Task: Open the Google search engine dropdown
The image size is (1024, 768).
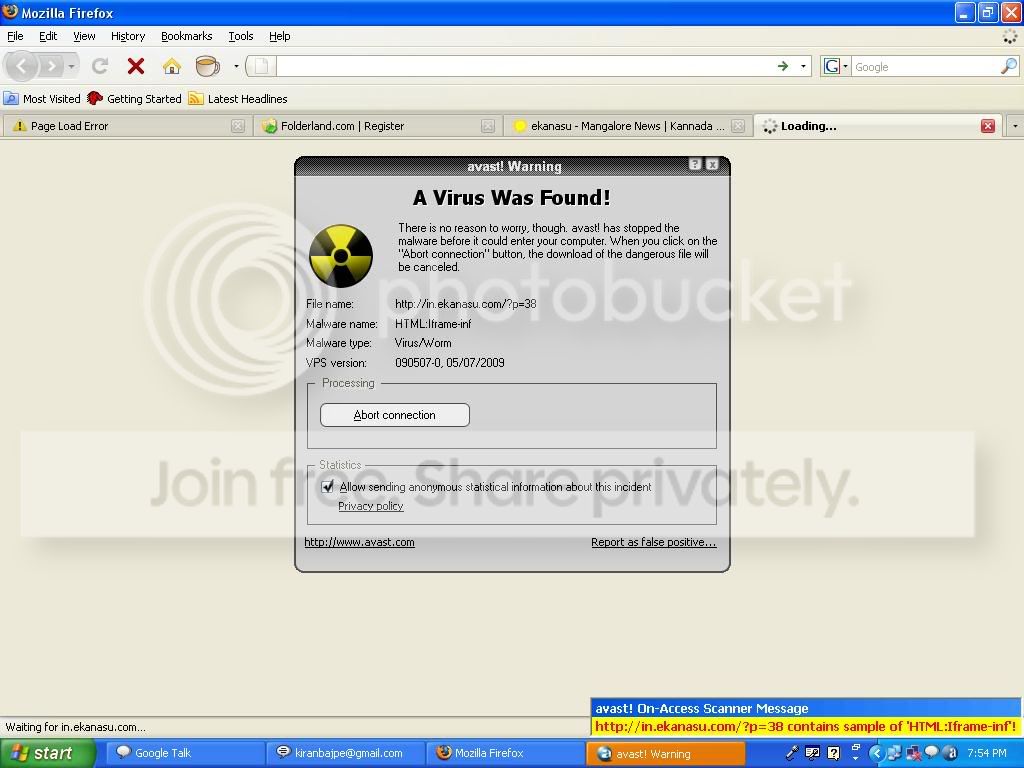Action: pyautogui.click(x=835, y=66)
